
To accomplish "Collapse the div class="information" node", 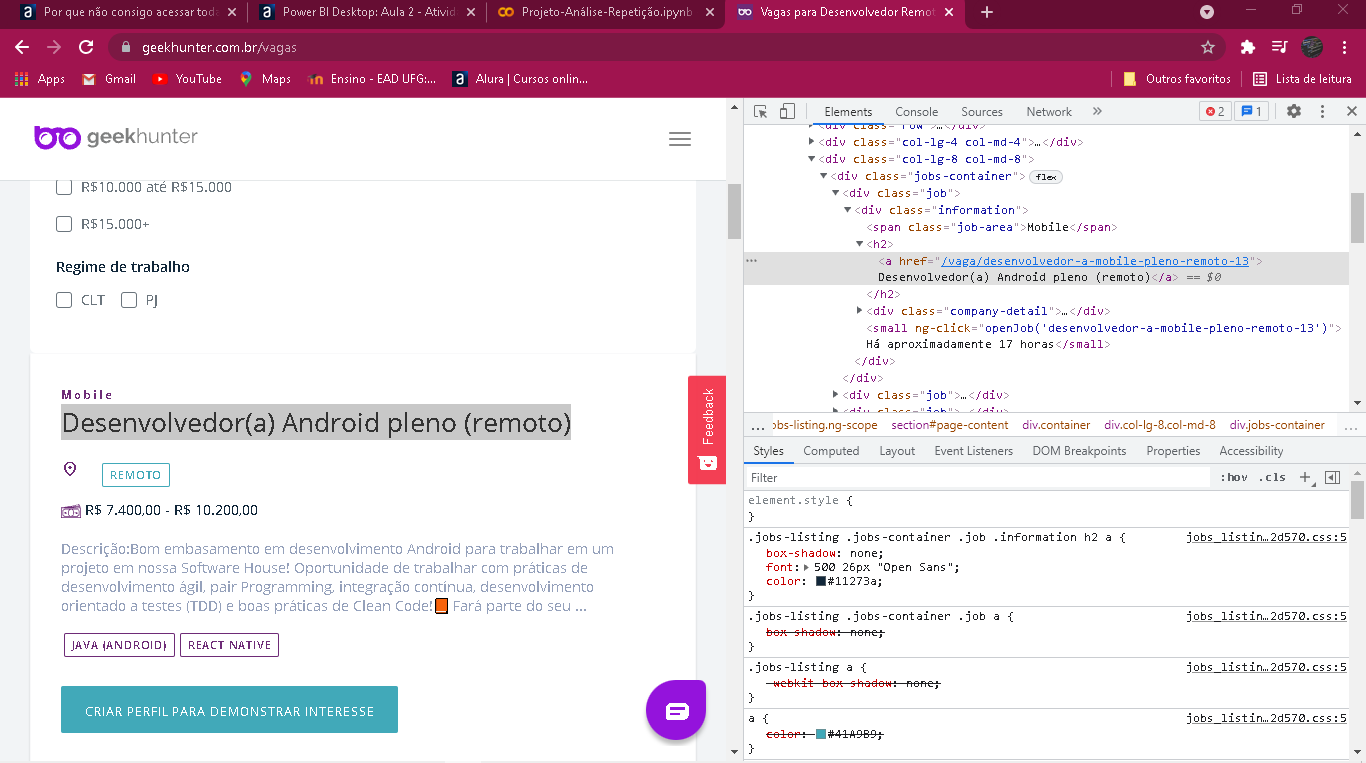I will (x=848, y=210).
